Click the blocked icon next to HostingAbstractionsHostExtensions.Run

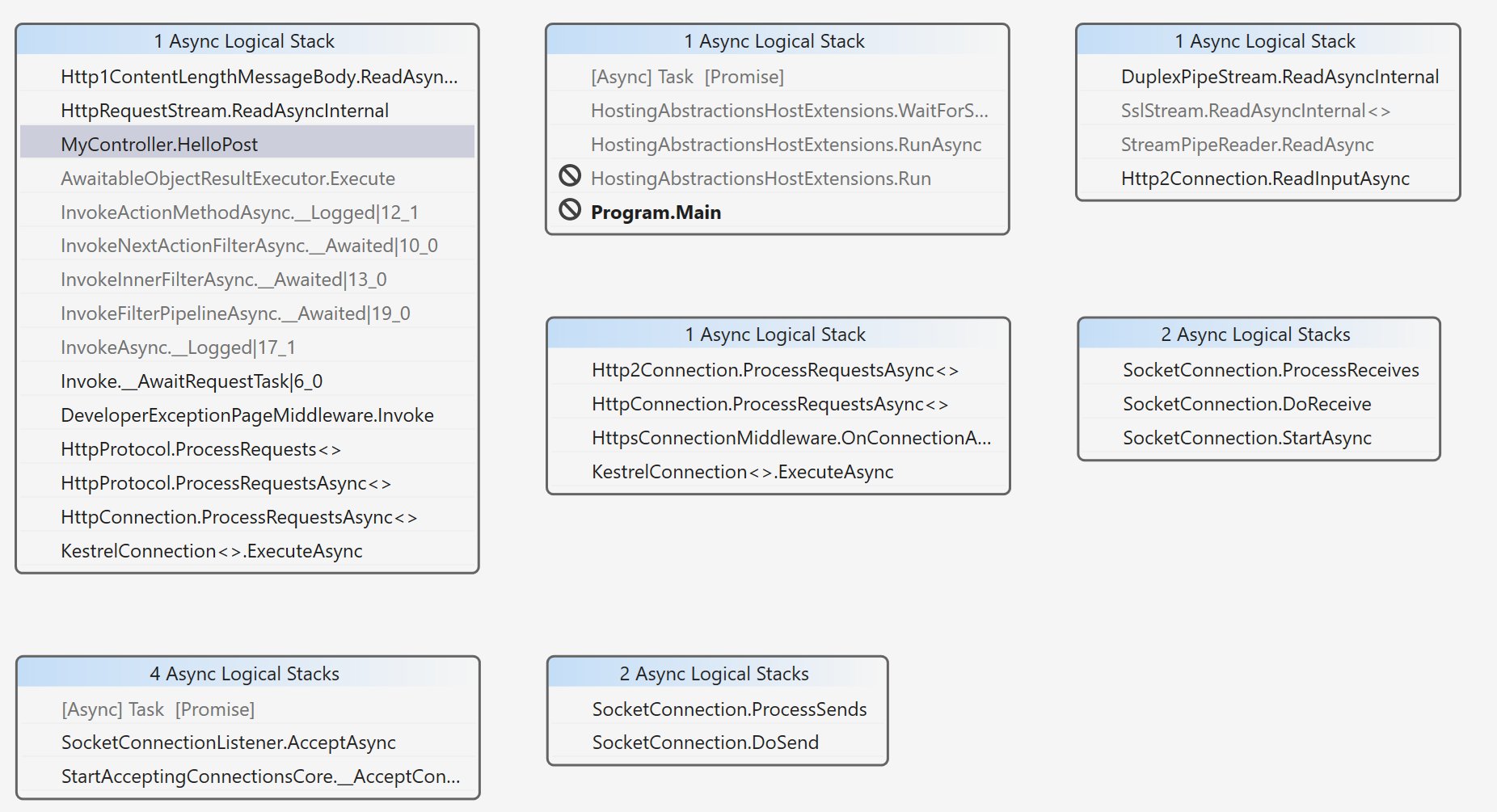click(570, 175)
